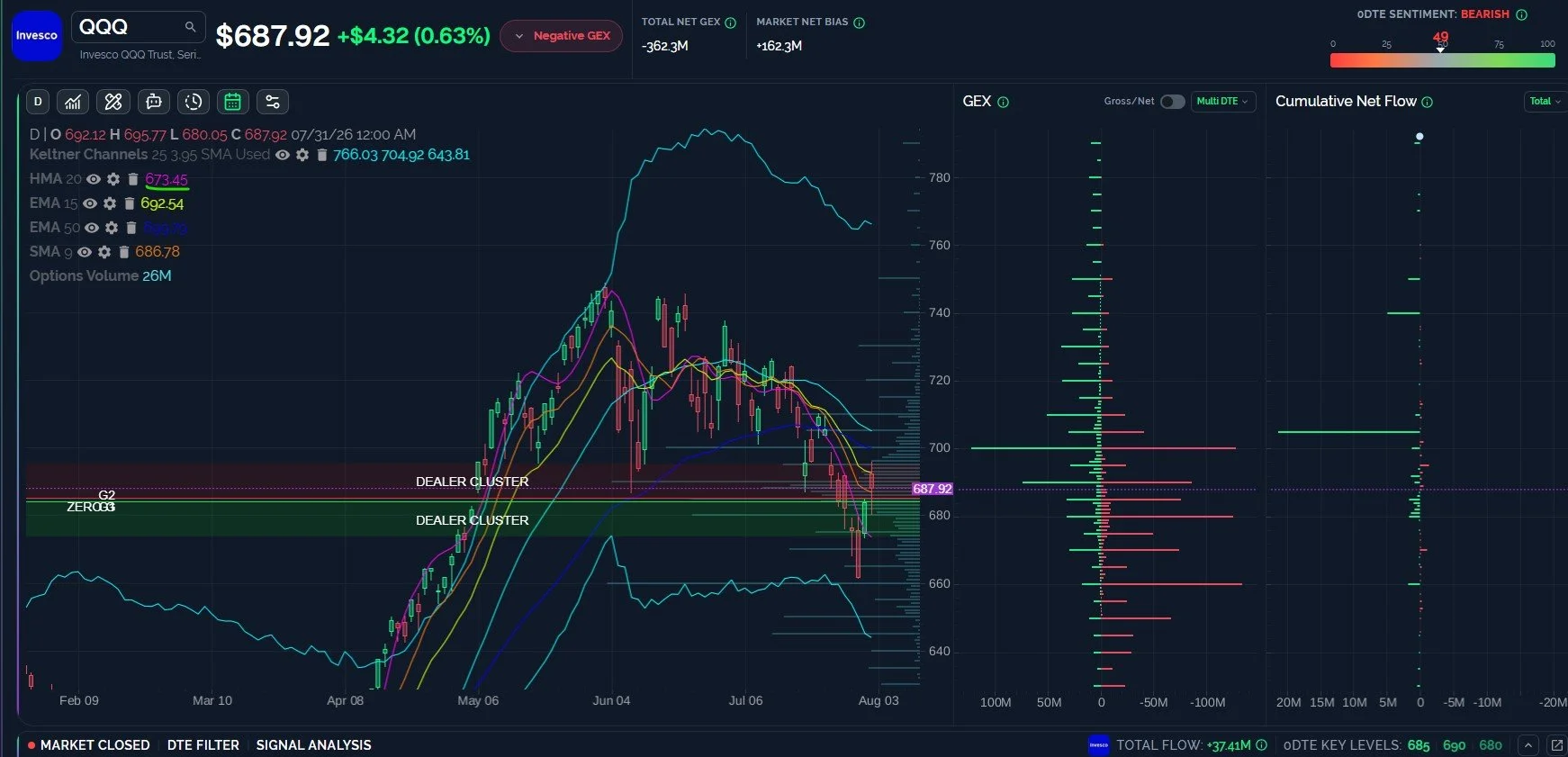Open the SIGNAL ANALYSIS tab

[x=313, y=745]
